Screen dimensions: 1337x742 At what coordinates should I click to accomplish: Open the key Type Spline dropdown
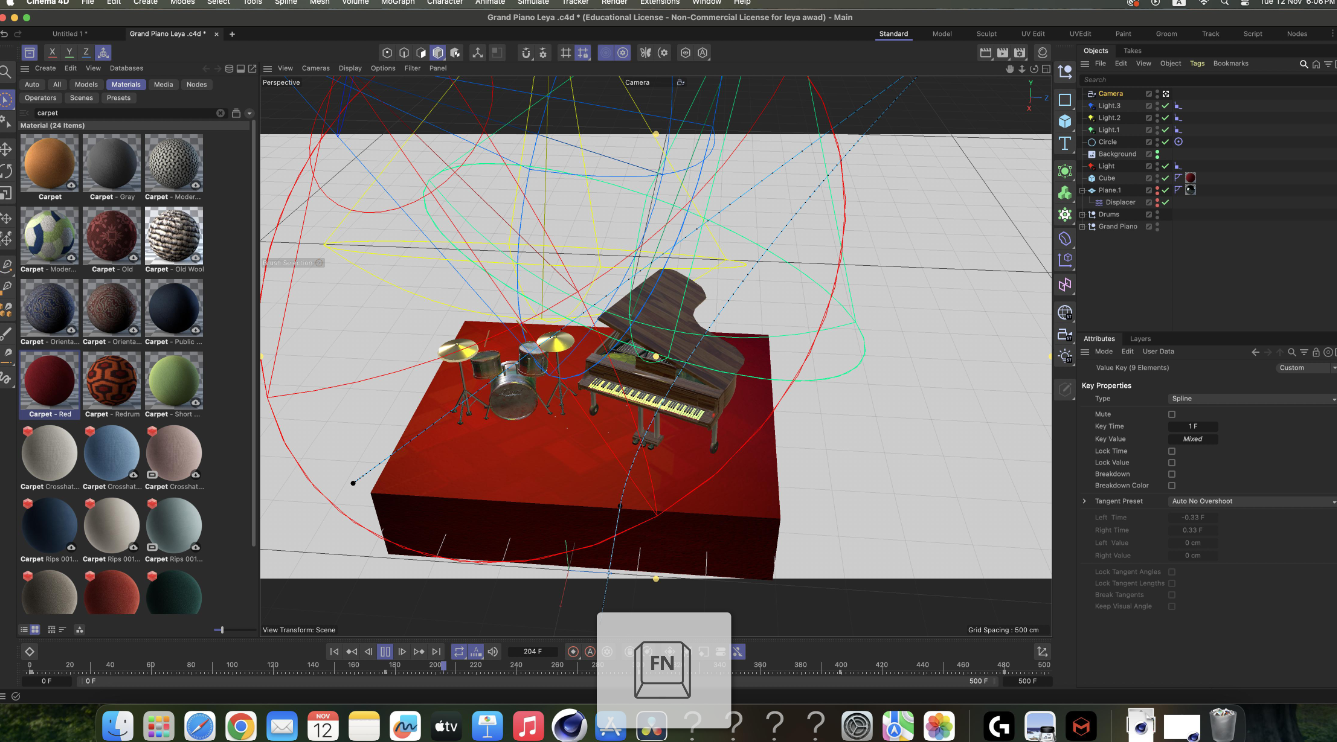coord(1253,398)
